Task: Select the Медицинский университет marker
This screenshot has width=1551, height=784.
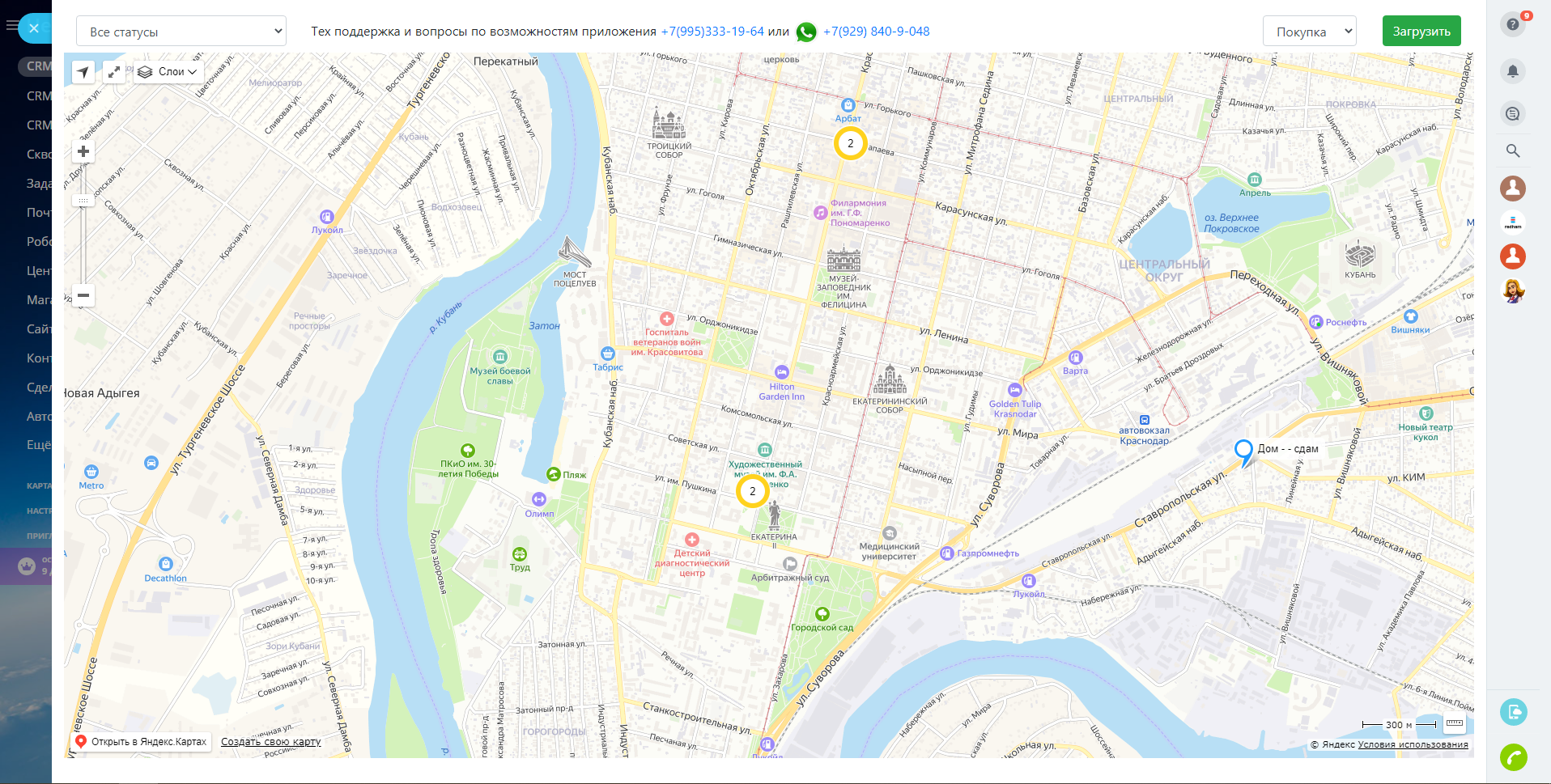Action: 890,533
